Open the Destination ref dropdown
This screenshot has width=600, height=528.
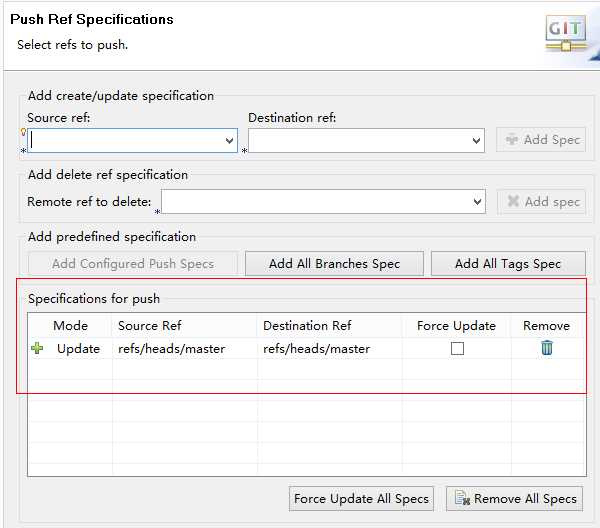coord(476,142)
